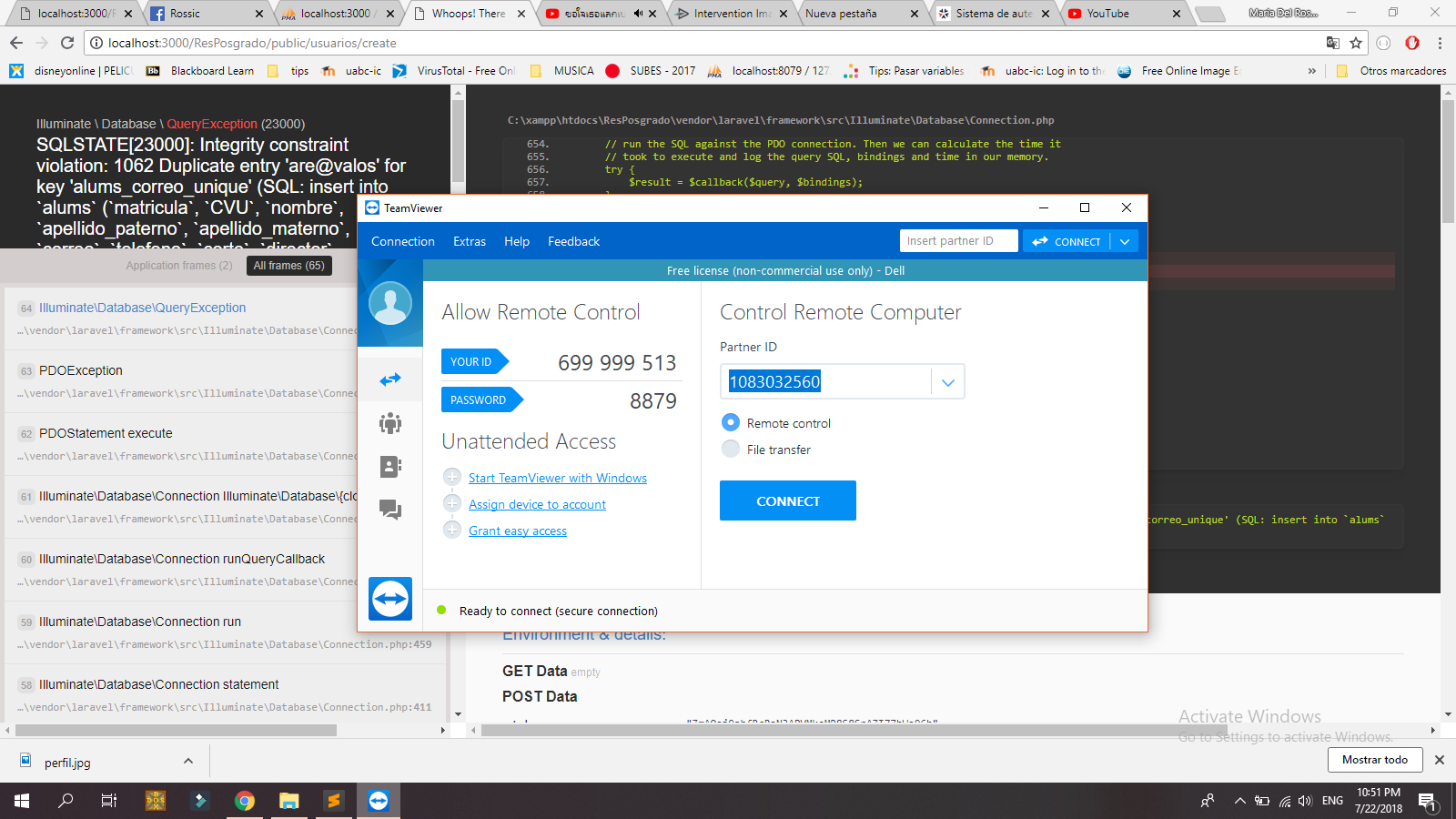The height and width of the screenshot is (819, 1456).
Task: Follow the Assign device to account link
Action: tap(537, 504)
